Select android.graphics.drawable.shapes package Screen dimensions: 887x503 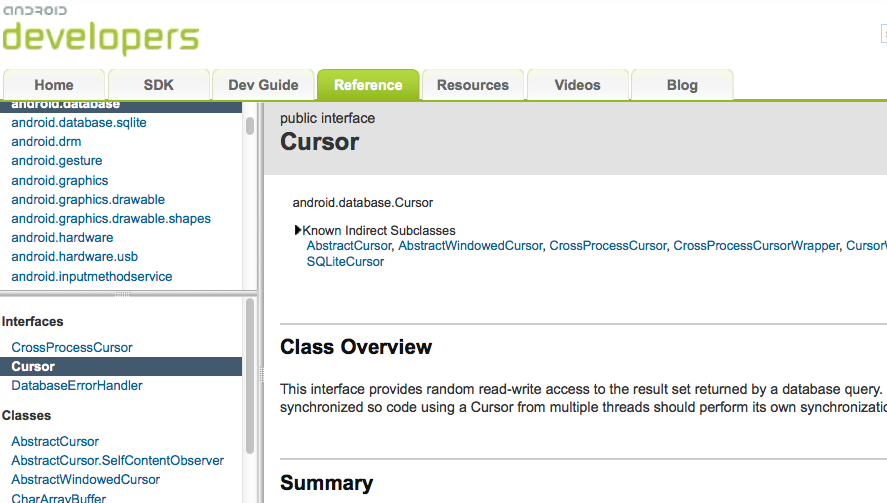pyautogui.click(x=111, y=218)
